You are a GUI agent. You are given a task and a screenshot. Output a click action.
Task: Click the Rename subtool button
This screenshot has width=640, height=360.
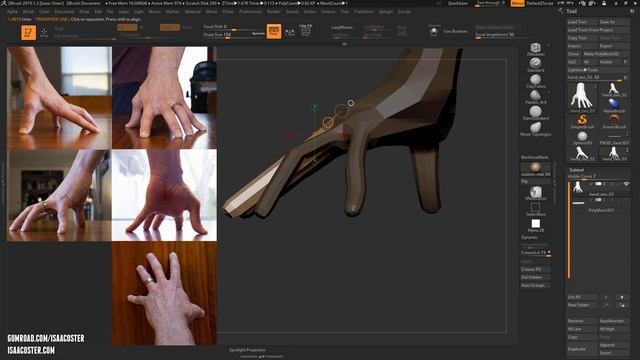(582, 321)
